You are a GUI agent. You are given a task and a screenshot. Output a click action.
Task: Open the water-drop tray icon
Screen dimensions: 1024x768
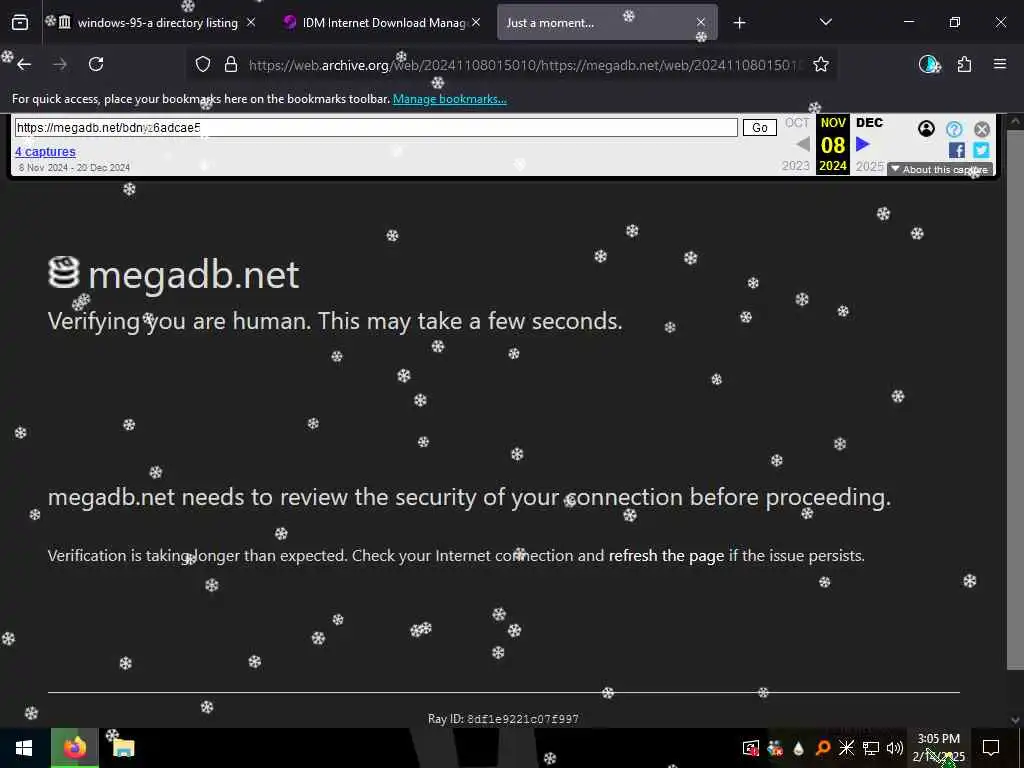pos(798,748)
